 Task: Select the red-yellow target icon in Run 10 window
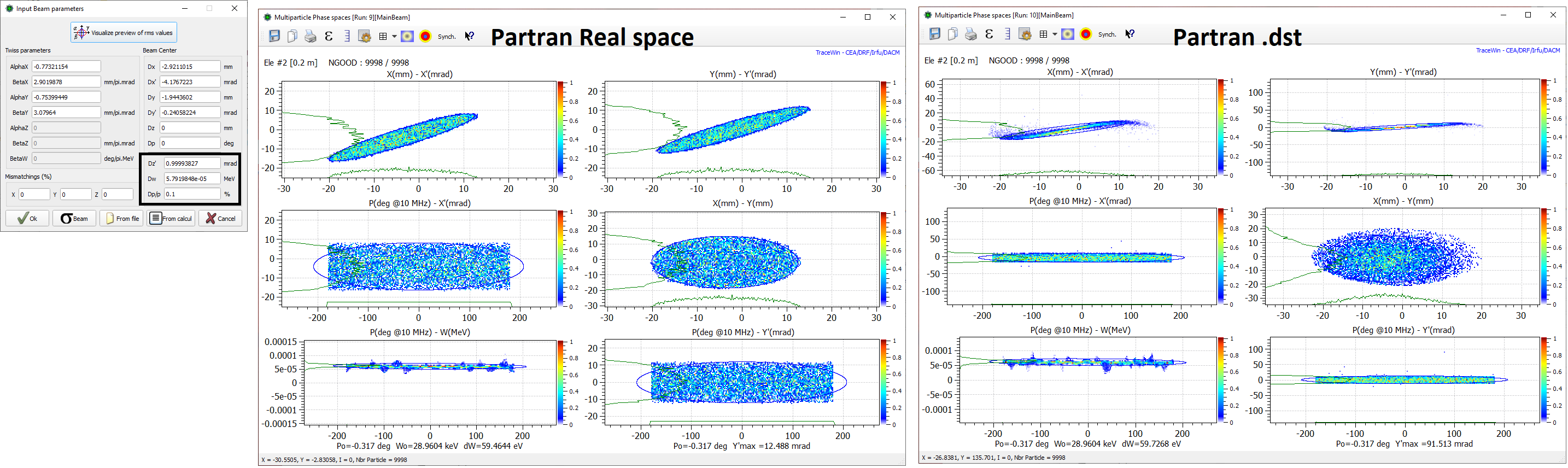pos(1086,34)
